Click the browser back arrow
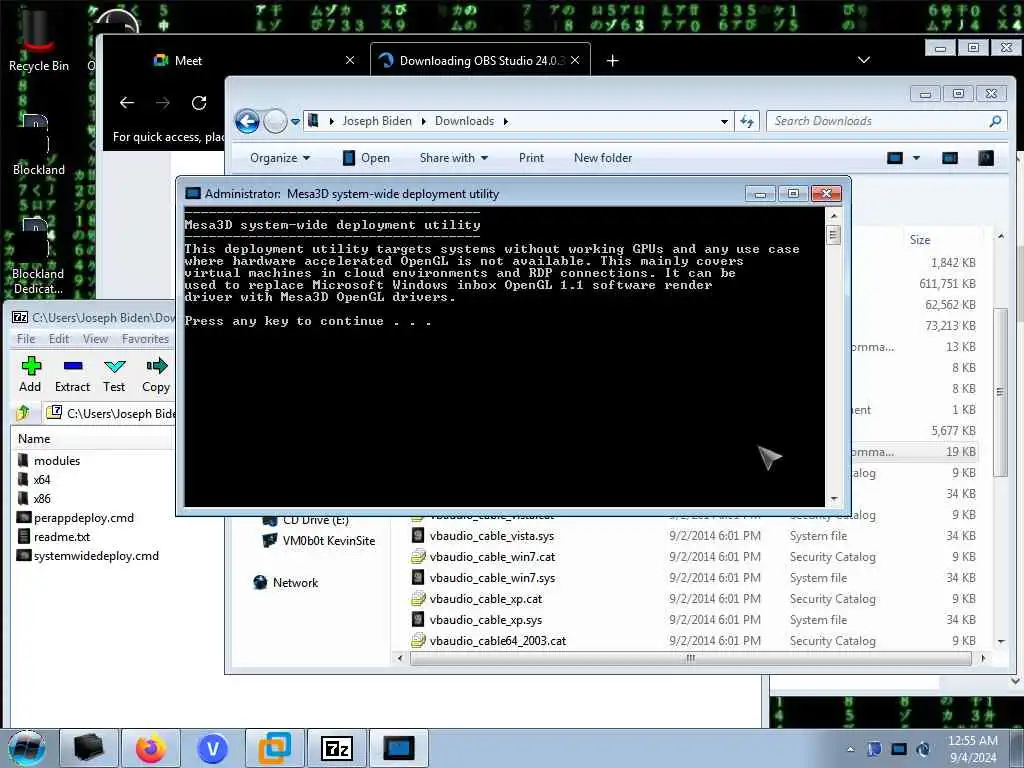Viewport: 1024px width, 768px height. (127, 103)
